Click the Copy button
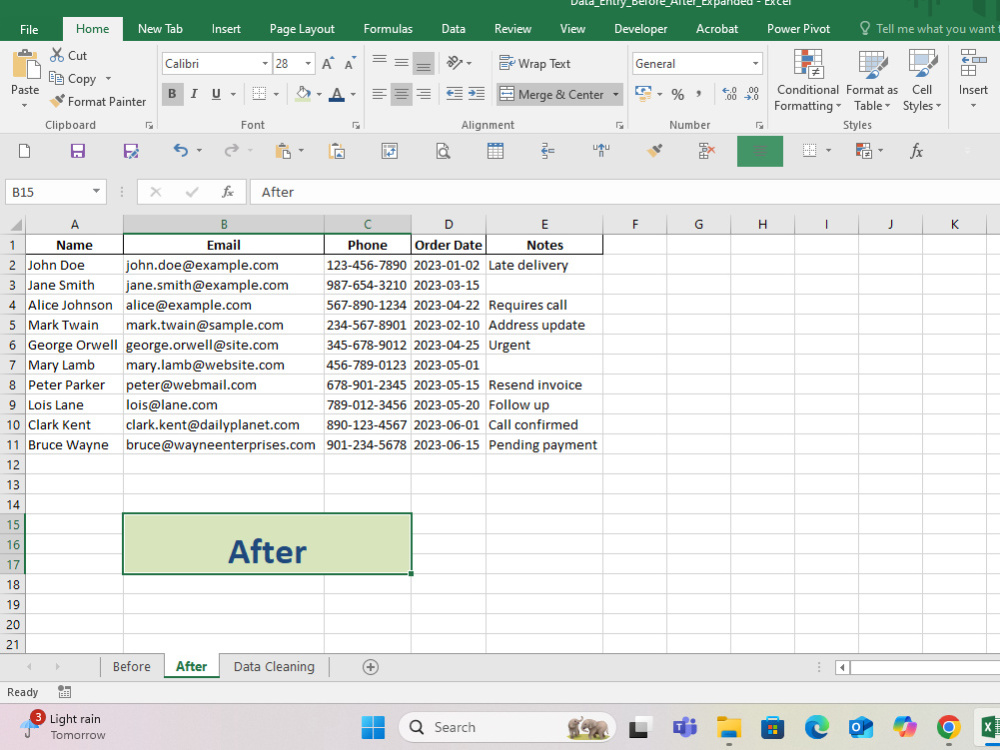Viewport: 1000px width, 750px height. coord(73,78)
